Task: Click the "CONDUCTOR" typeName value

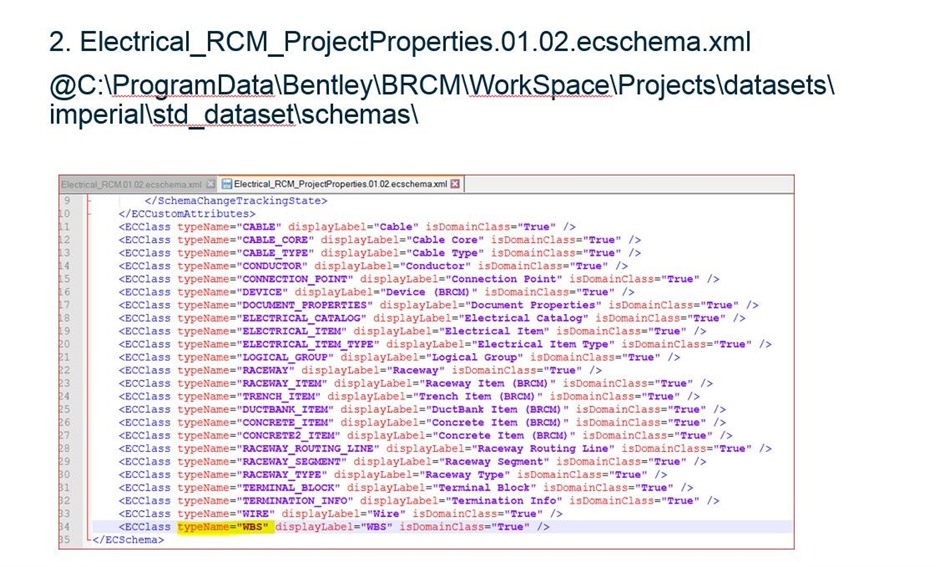Action: [272, 266]
